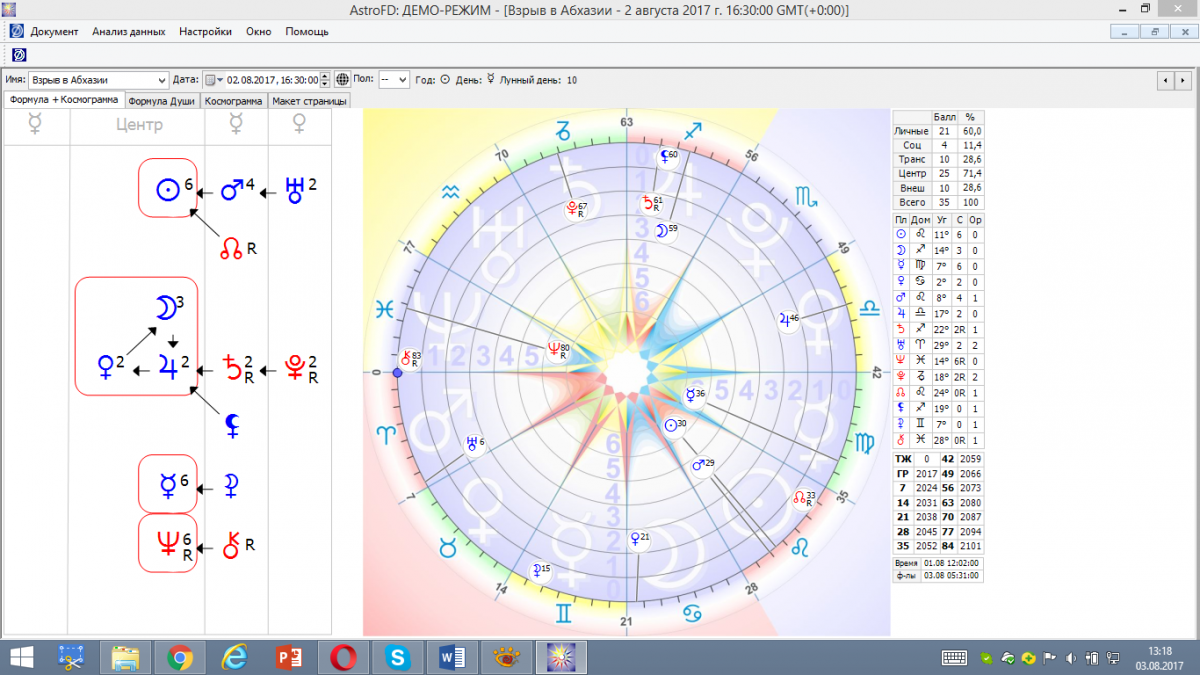Switch to Макет страницы tab

(x=309, y=101)
